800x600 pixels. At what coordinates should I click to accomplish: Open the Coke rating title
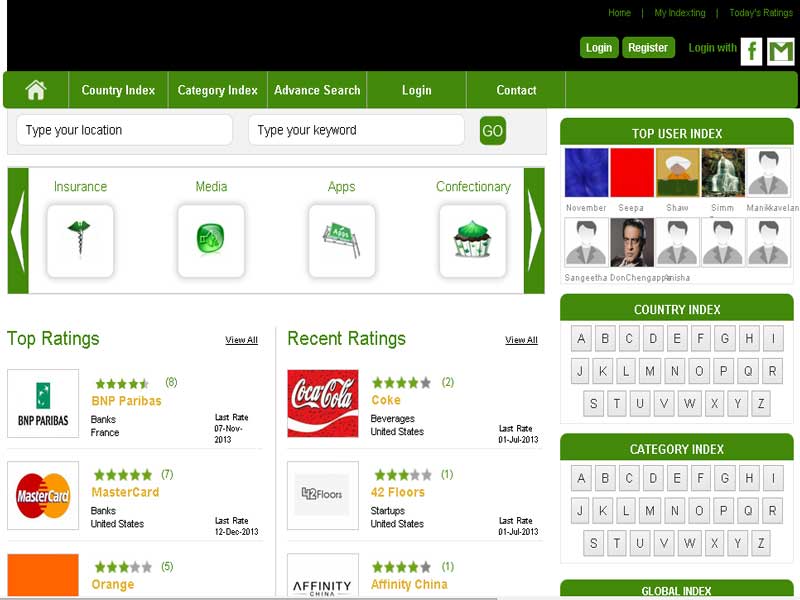tap(386, 400)
